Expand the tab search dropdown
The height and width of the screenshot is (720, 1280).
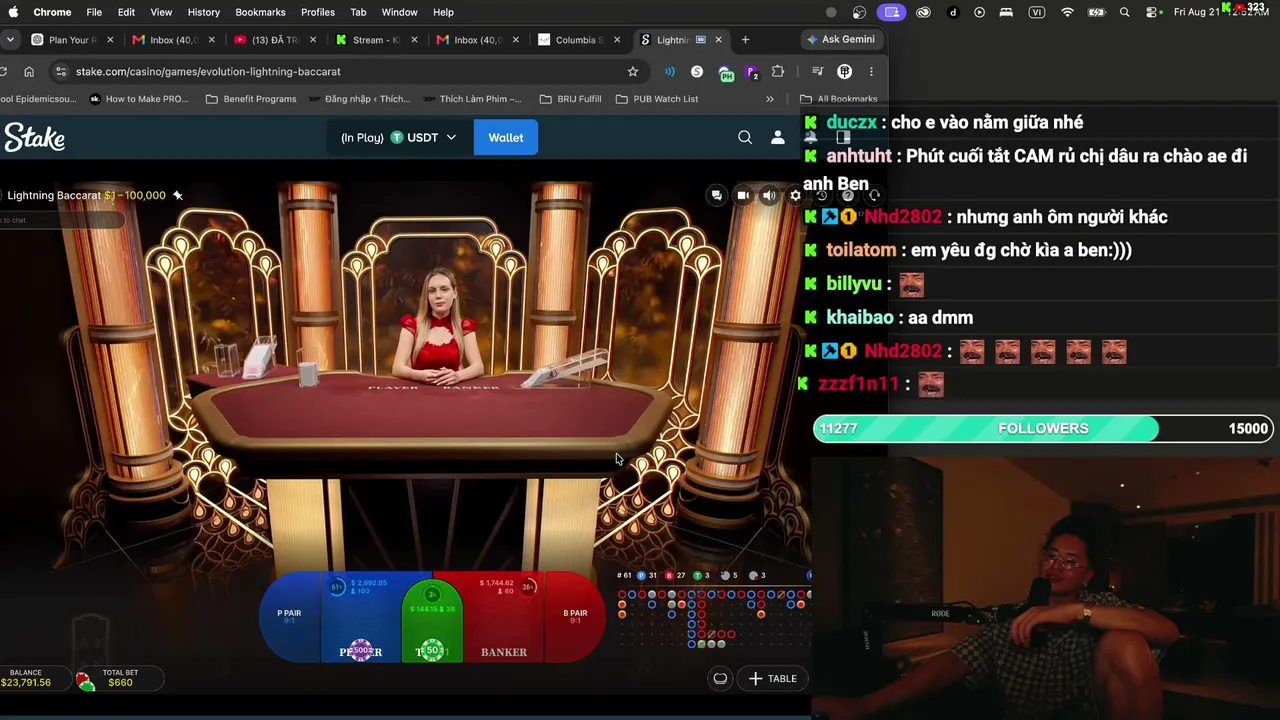(10, 40)
